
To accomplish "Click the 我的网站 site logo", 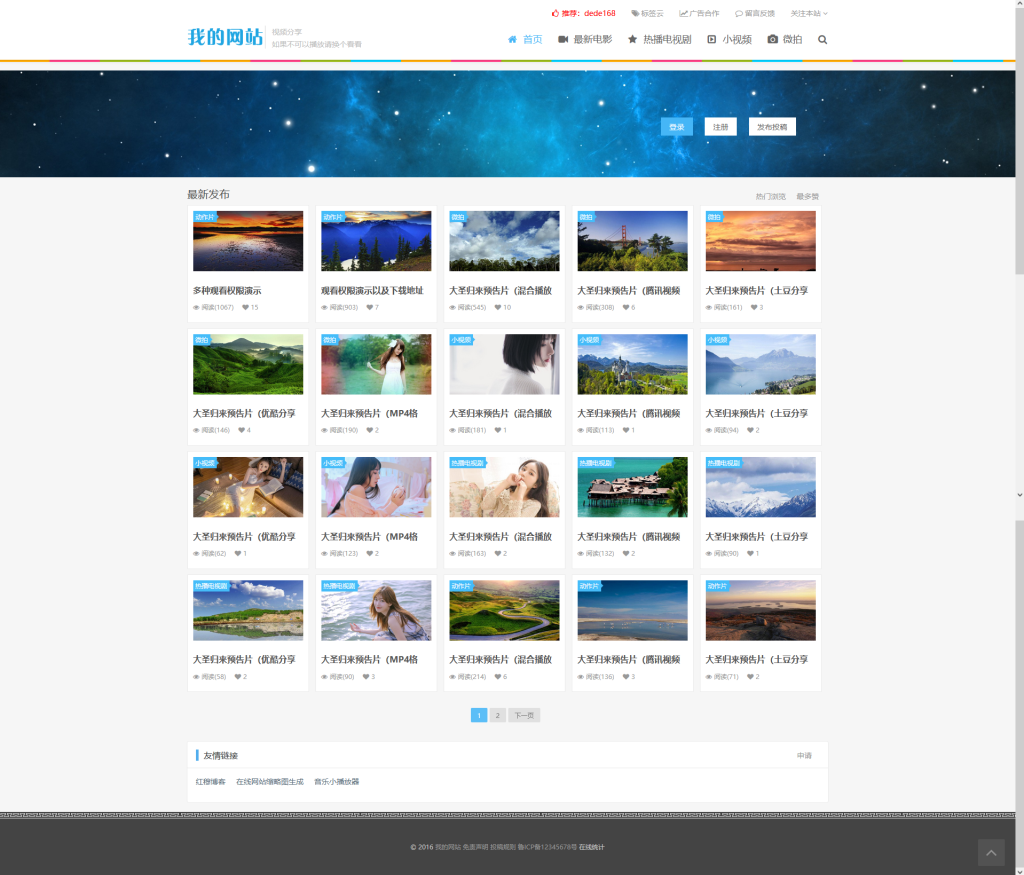I will point(225,38).
